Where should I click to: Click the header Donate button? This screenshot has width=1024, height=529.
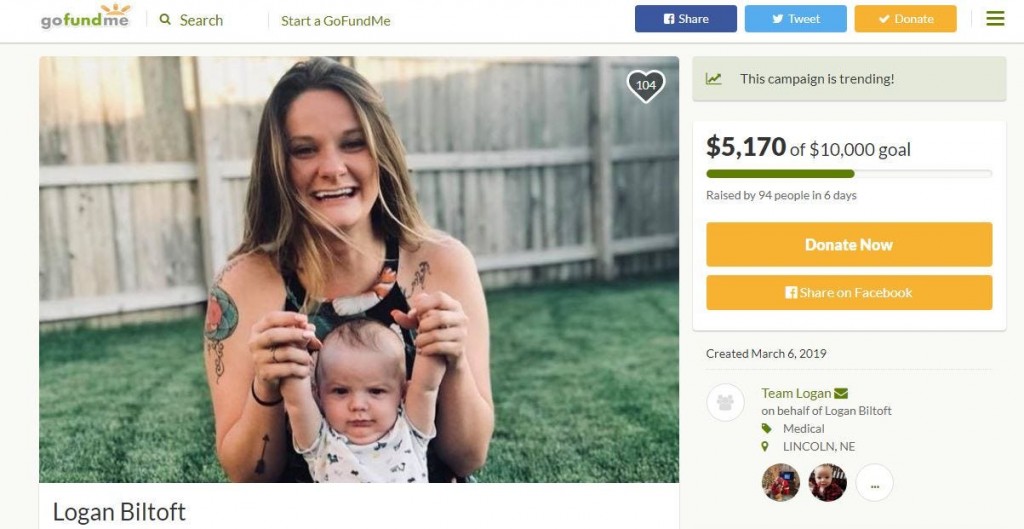(x=905, y=19)
